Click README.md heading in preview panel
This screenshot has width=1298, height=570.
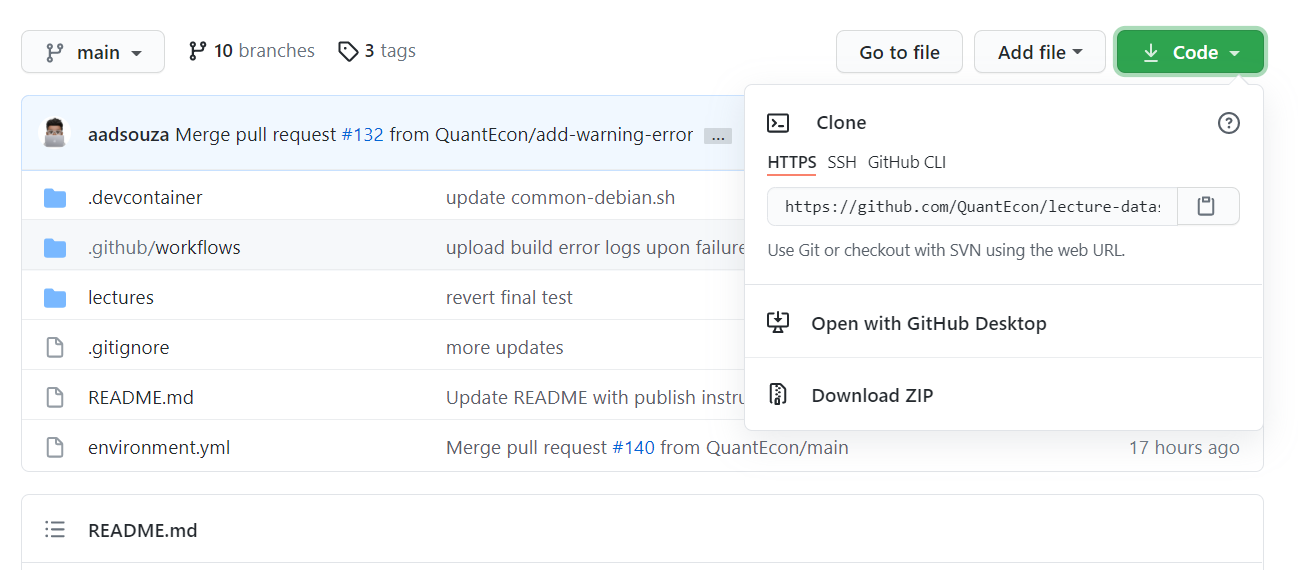coord(142,530)
